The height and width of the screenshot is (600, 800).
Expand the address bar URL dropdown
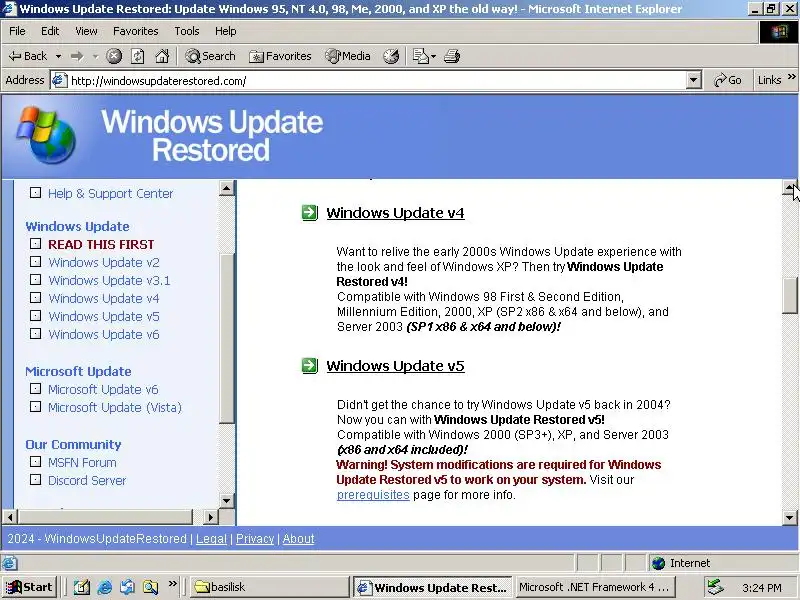click(693, 80)
